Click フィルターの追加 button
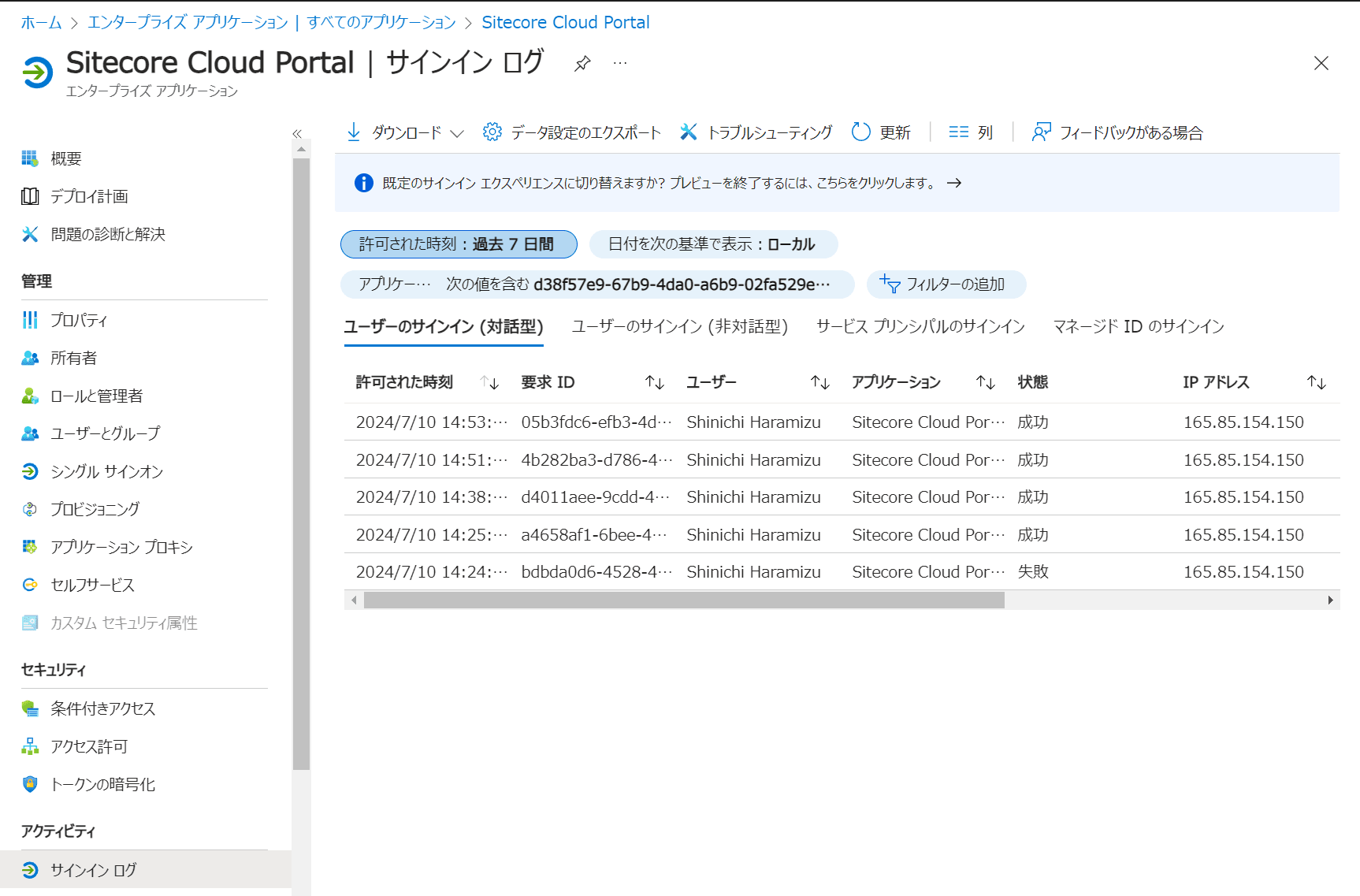1360x896 pixels. [946, 284]
